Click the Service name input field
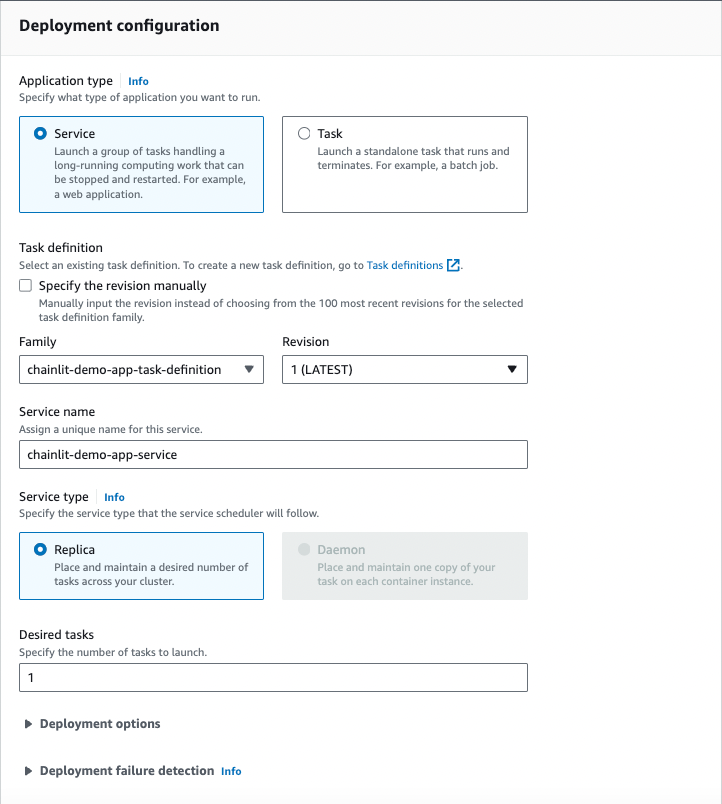Screen dimensions: 722x804 point(273,454)
